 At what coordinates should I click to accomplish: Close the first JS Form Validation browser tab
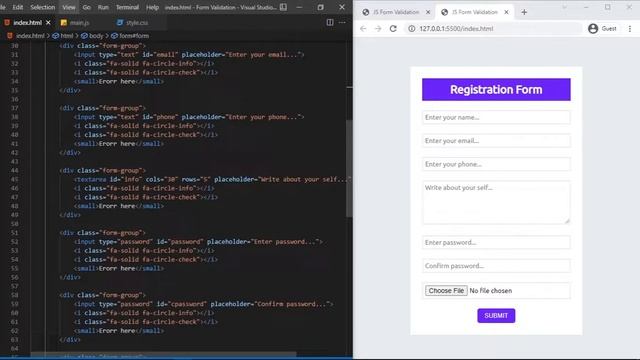(428, 12)
